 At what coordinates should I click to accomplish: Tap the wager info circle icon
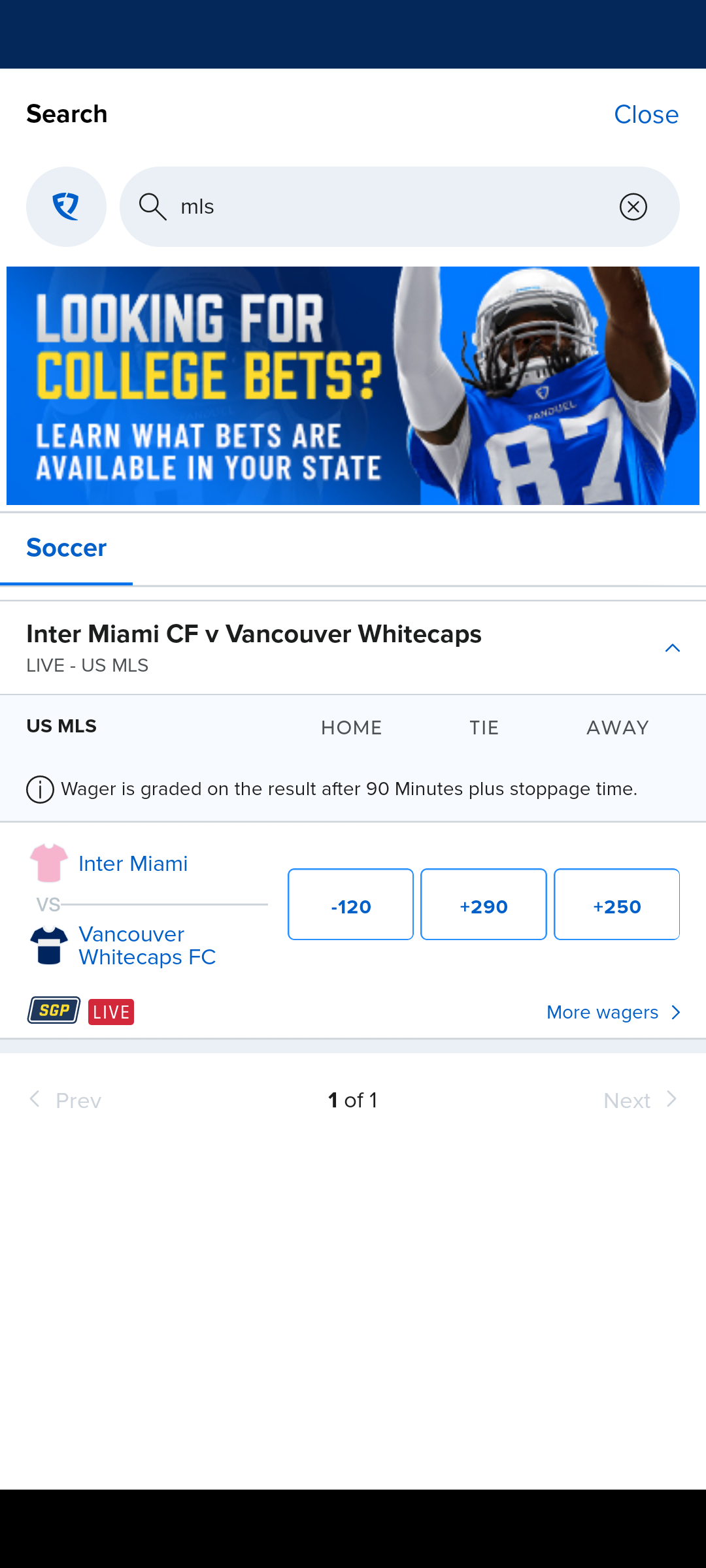click(40, 789)
